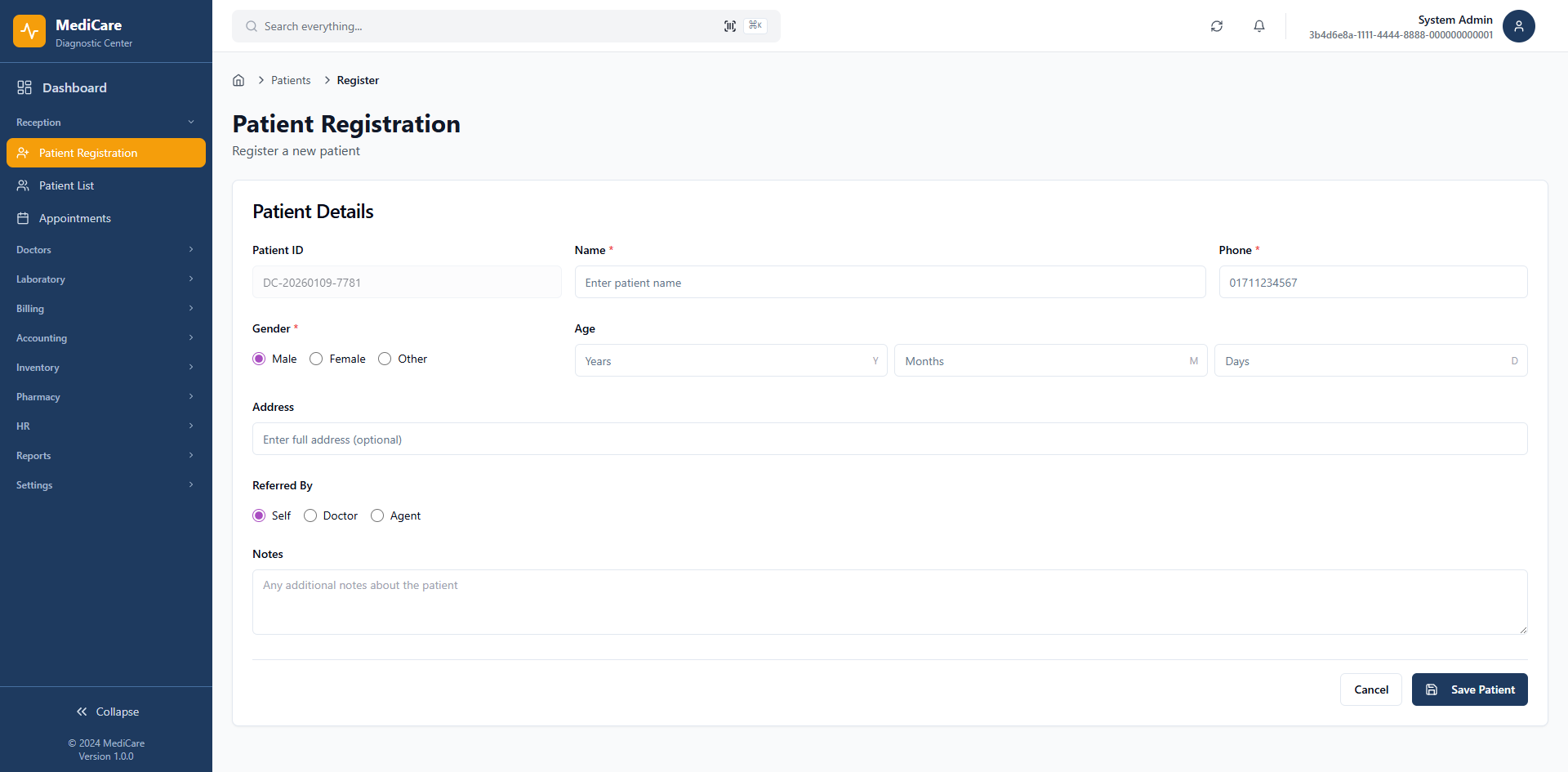Cancel the patient registration

pyautogui.click(x=1370, y=689)
